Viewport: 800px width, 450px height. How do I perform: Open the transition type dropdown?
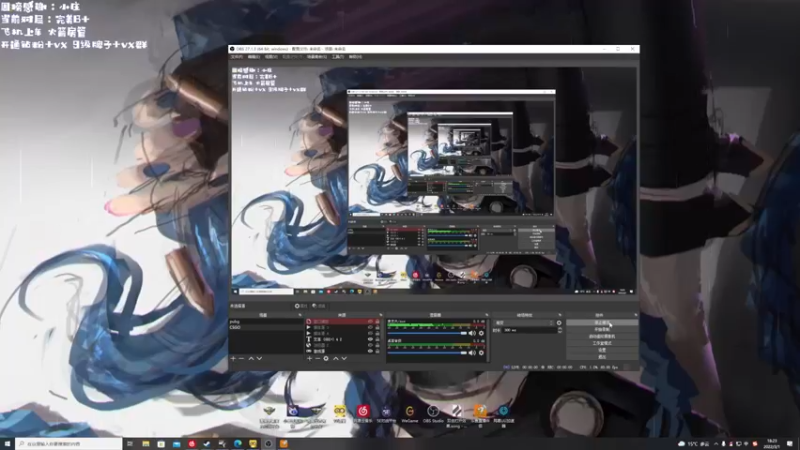pyautogui.click(x=524, y=323)
